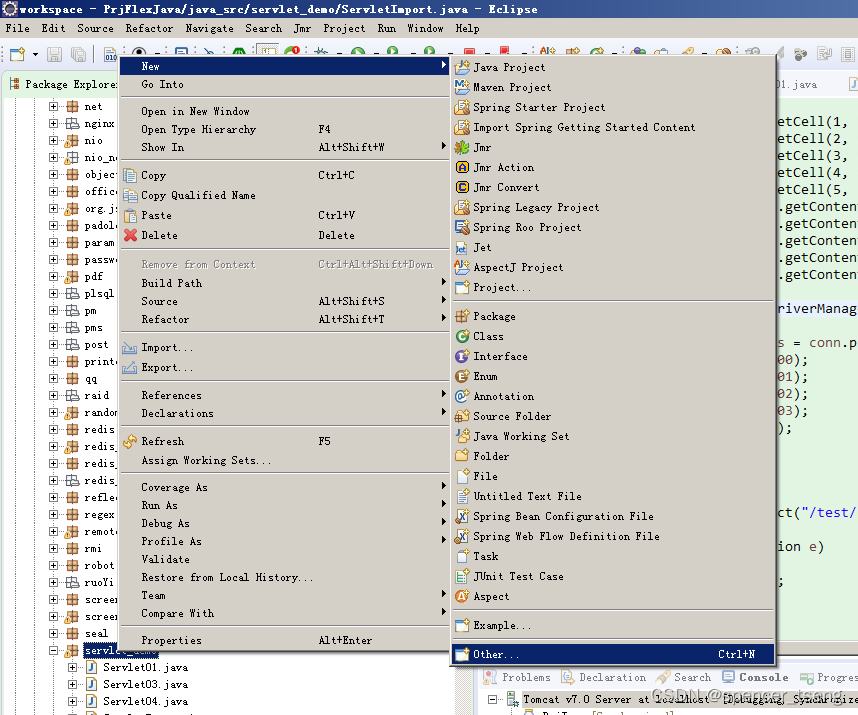This screenshot has width=858, height=715.
Task: Expand the pdf package node
Action: [53, 276]
